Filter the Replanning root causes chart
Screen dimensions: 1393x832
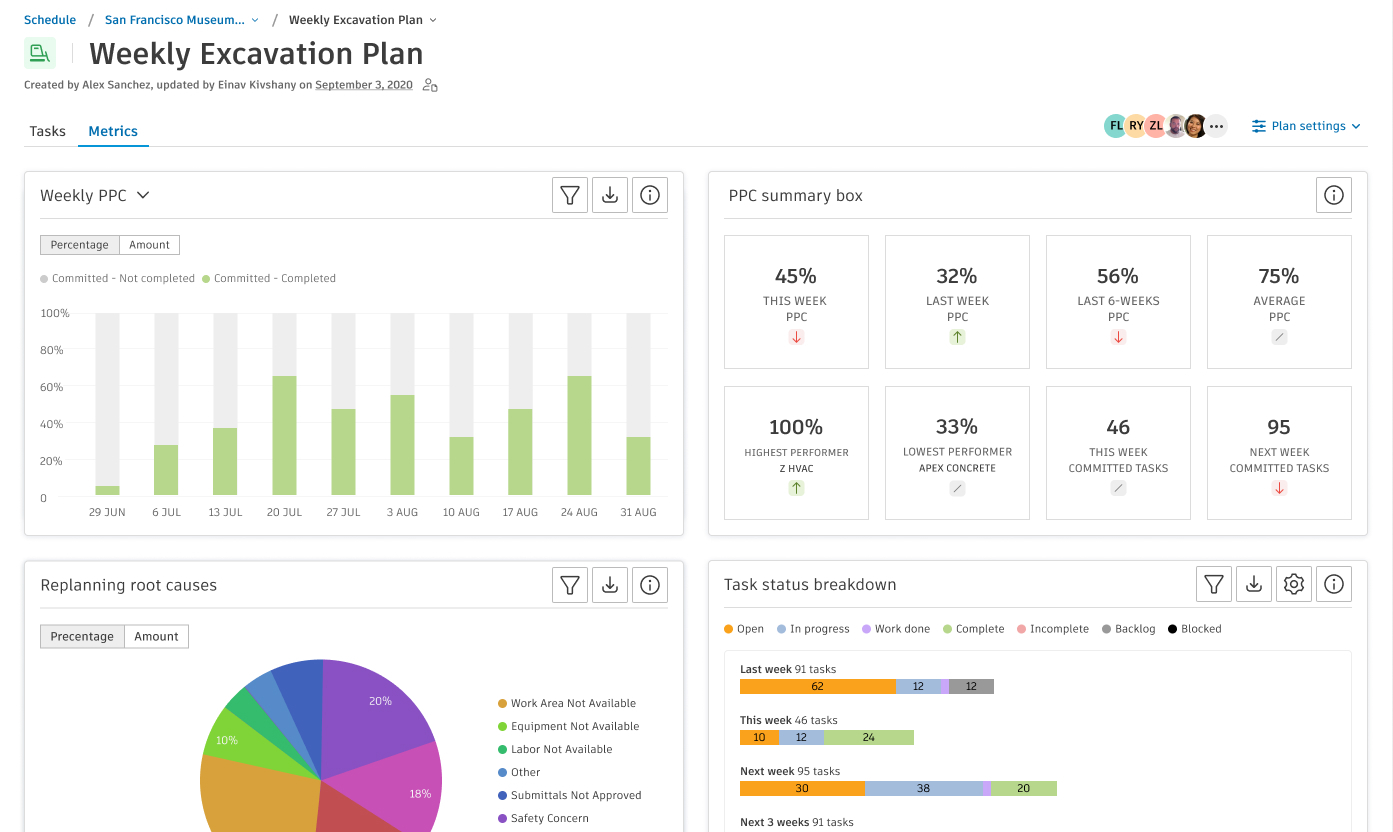click(570, 586)
